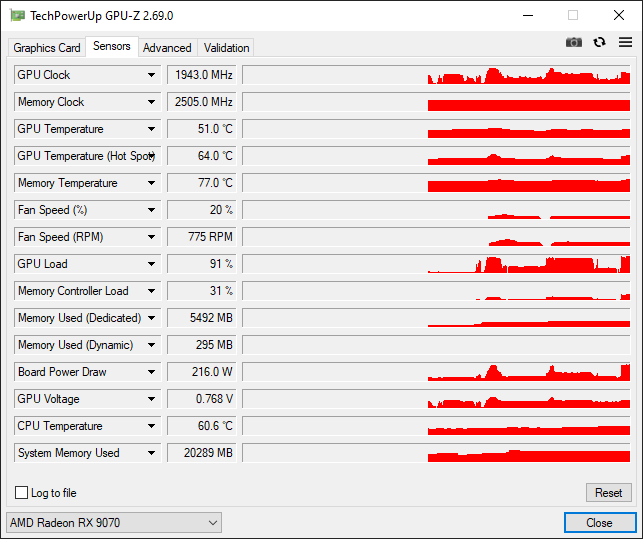The width and height of the screenshot is (643, 539).
Task: Click the 91 % GPU Load value
Action: point(202,264)
